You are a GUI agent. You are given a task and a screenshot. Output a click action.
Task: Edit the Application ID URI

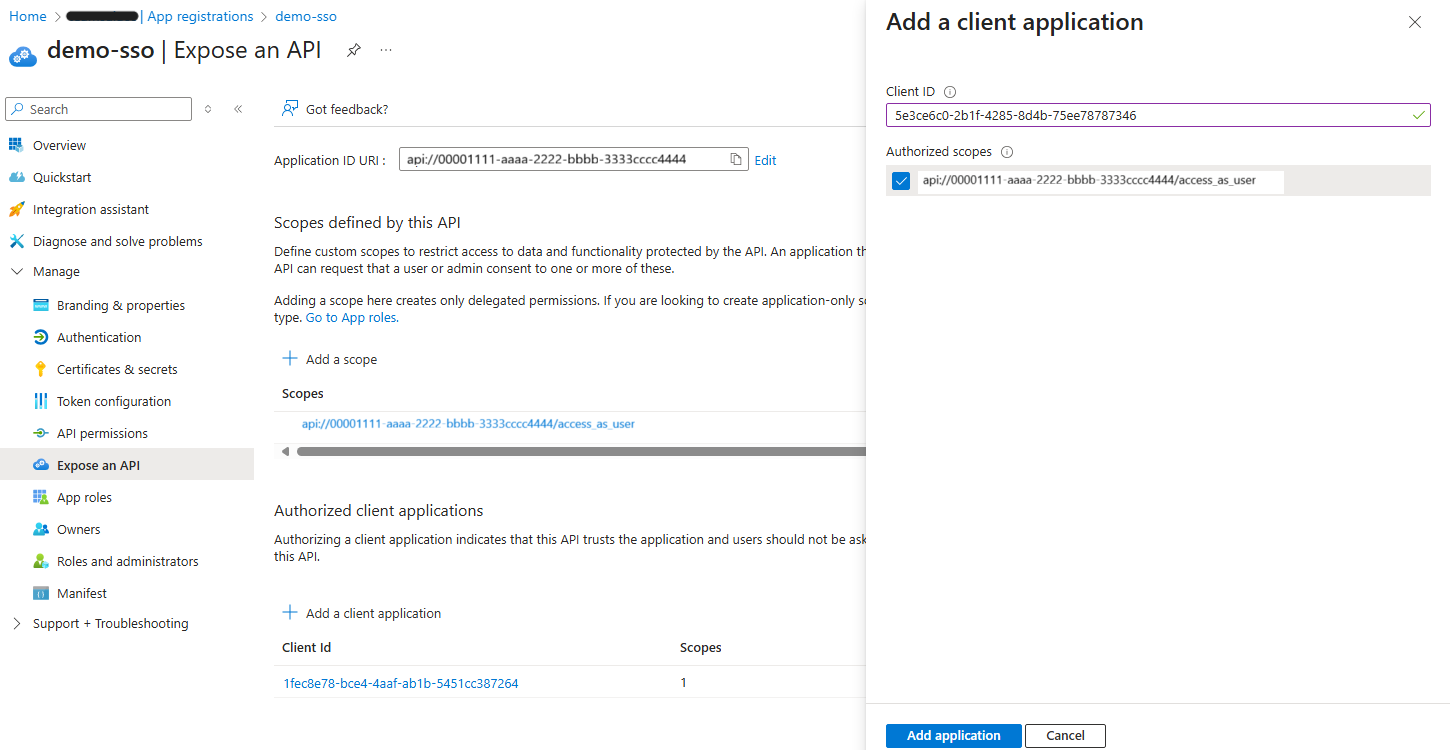pyautogui.click(x=765, y=160)
